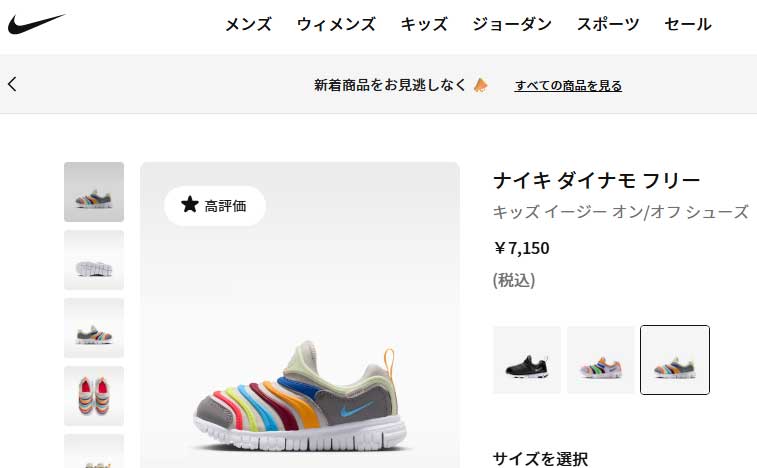757x468 pixels.
Task: Select the black shoe color variant
Action: coord(527,360)
